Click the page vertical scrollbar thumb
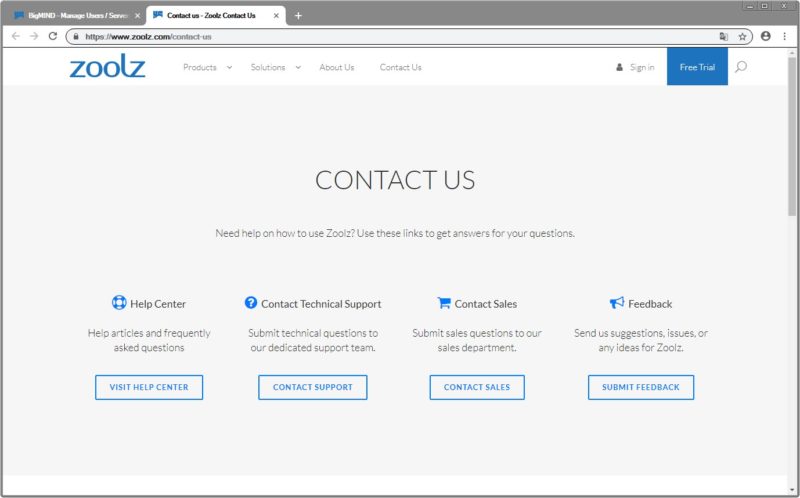Image resolution: width=800 pixels, height=498 pixels. pos(792,136)
